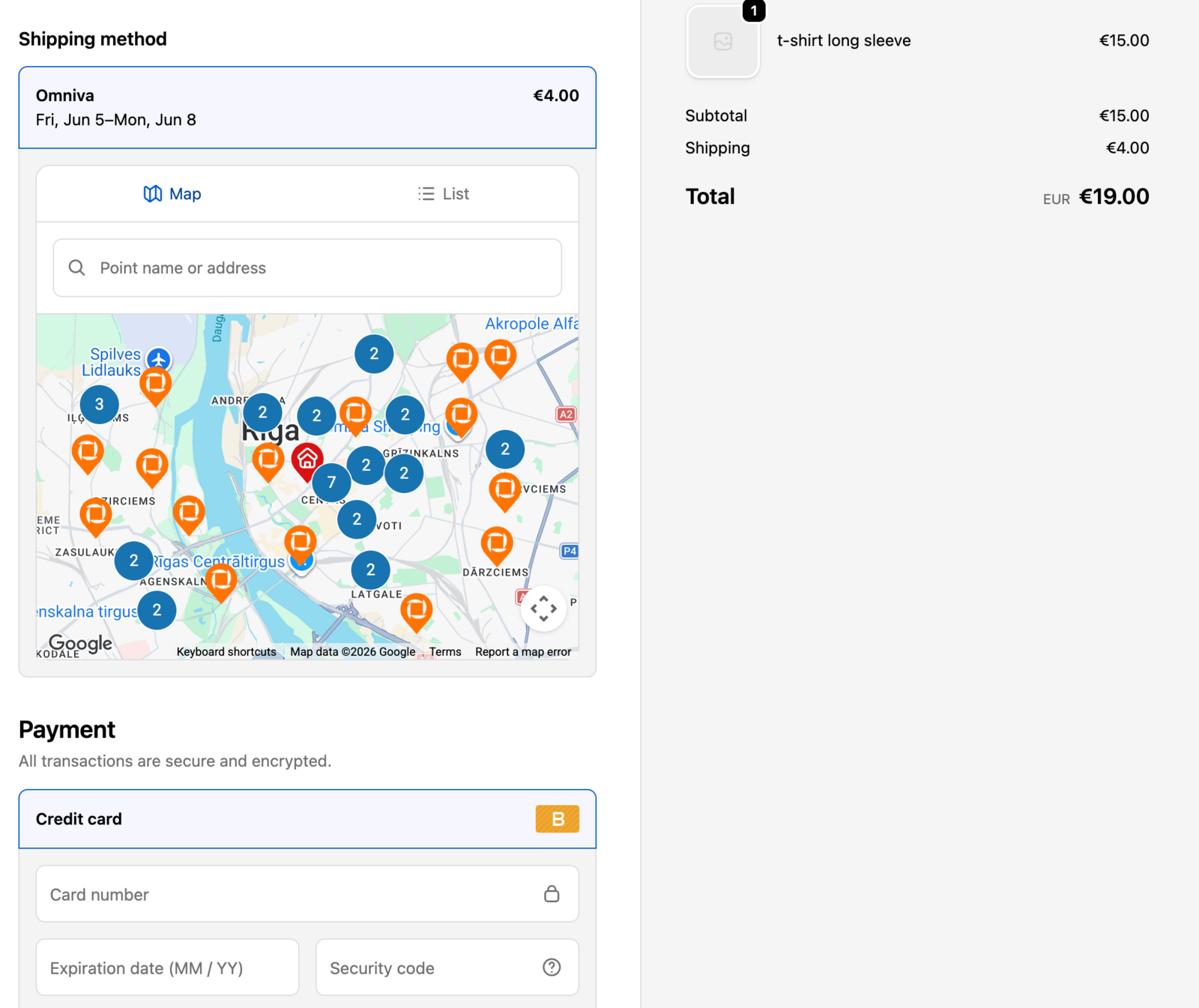1199x1008 pixels.
Task: Switch to the List tab
Action: click(443, 194)
